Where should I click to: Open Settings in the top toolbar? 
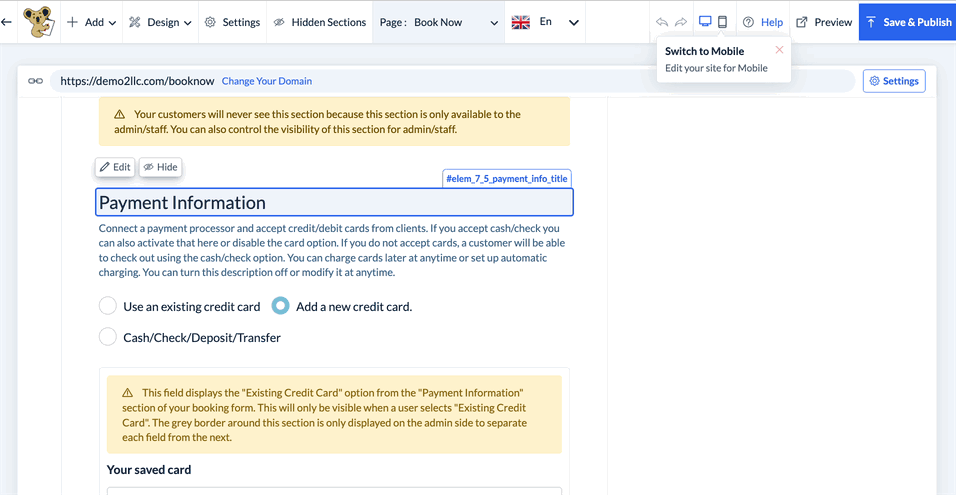(x=232, y=22)
